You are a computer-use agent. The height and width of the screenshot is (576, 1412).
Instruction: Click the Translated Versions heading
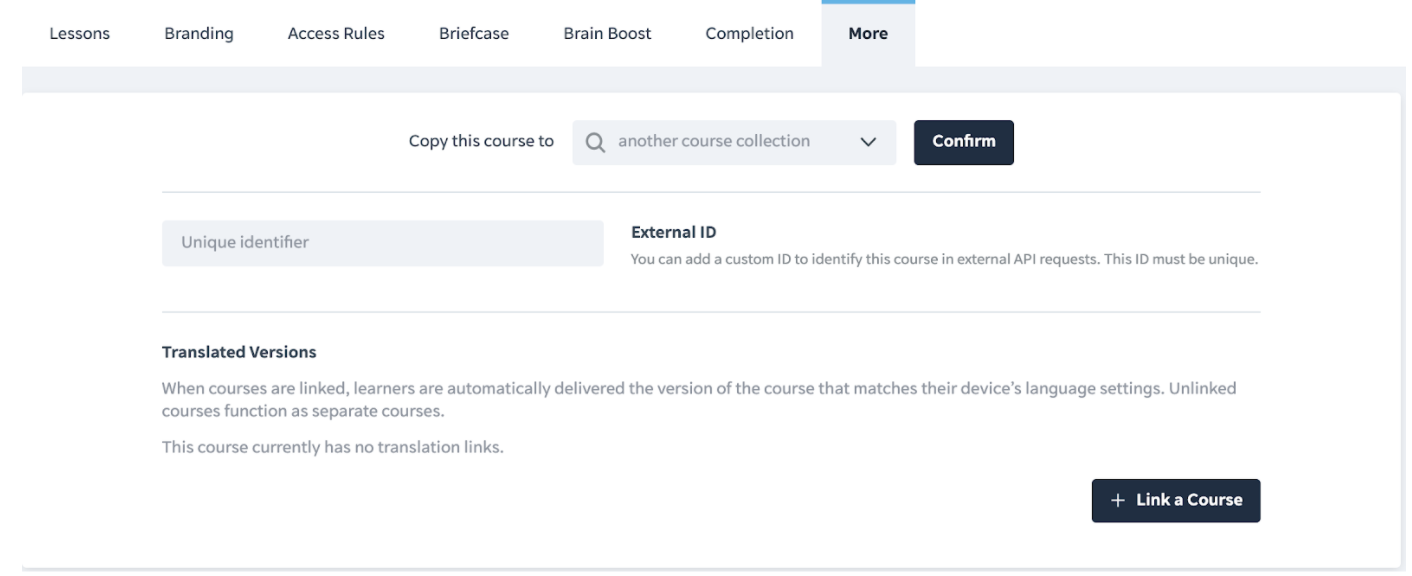click(x=239, y=352)
